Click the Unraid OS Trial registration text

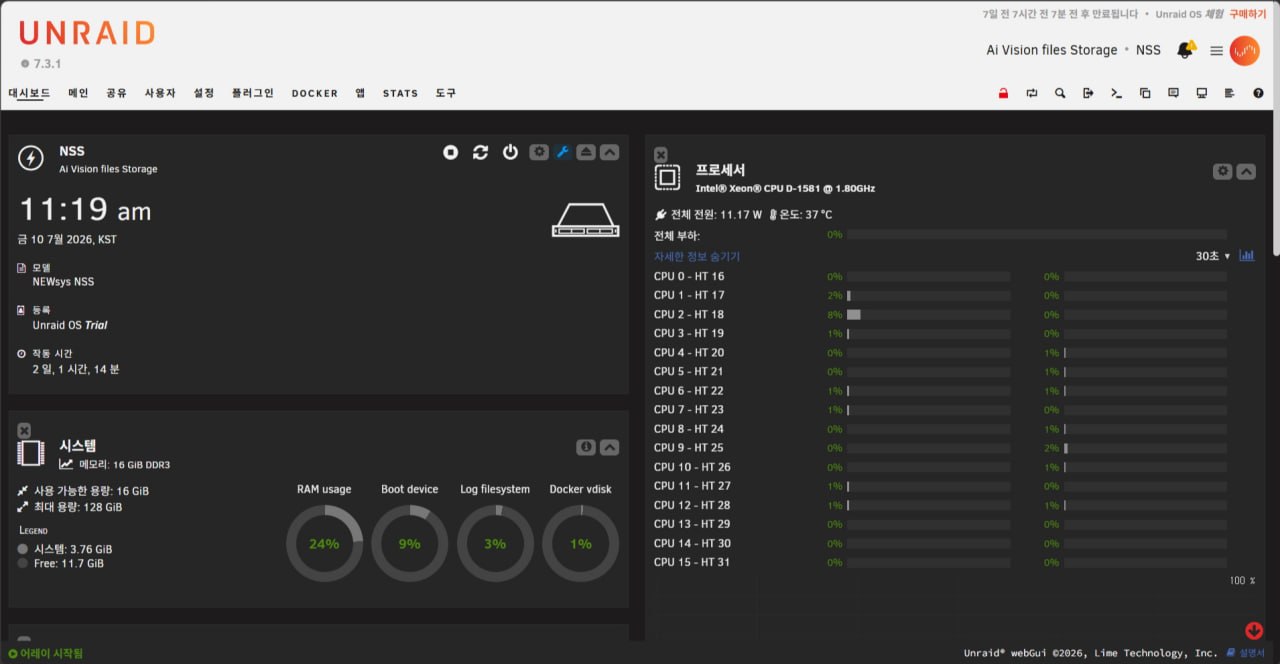tap(70, 325)
